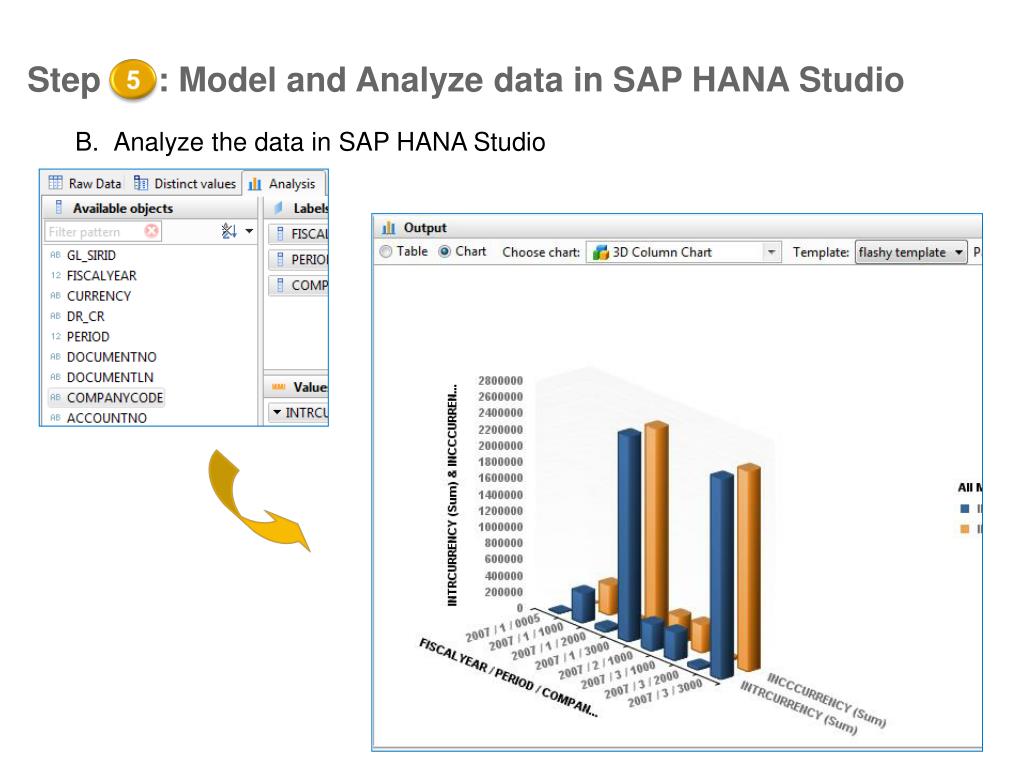Screen dimensions: 1024x768
Task: Select ACCOUNTNO in Available objects
Action: (106, 417)
